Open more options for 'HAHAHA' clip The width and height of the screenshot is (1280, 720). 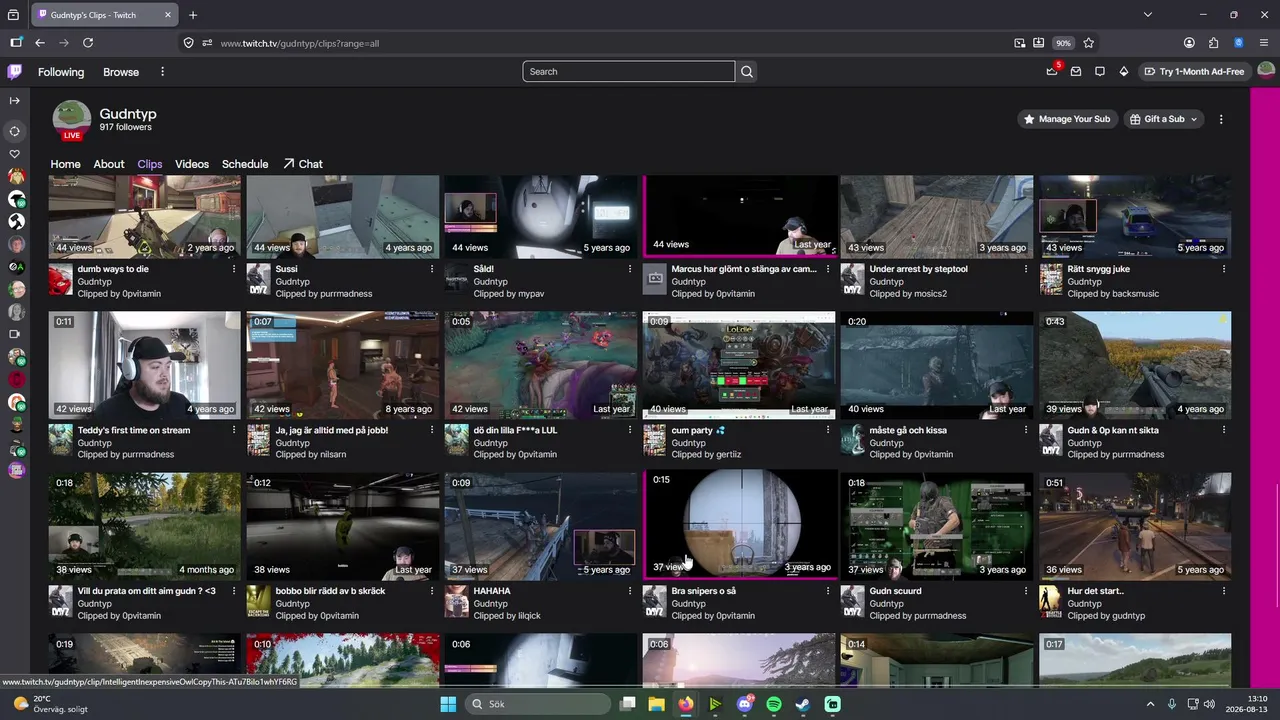point(630,591)
